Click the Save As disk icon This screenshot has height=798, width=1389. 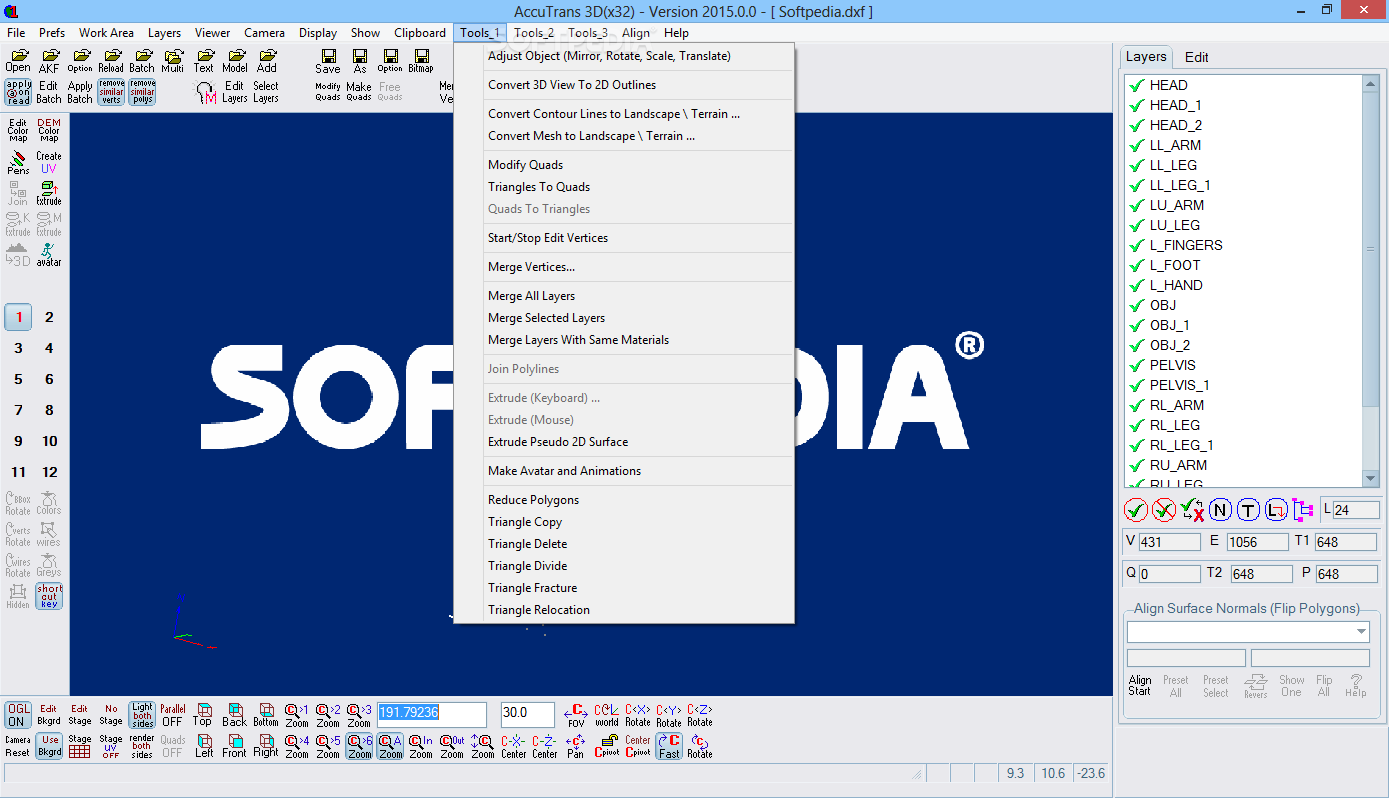coord(359,61)
